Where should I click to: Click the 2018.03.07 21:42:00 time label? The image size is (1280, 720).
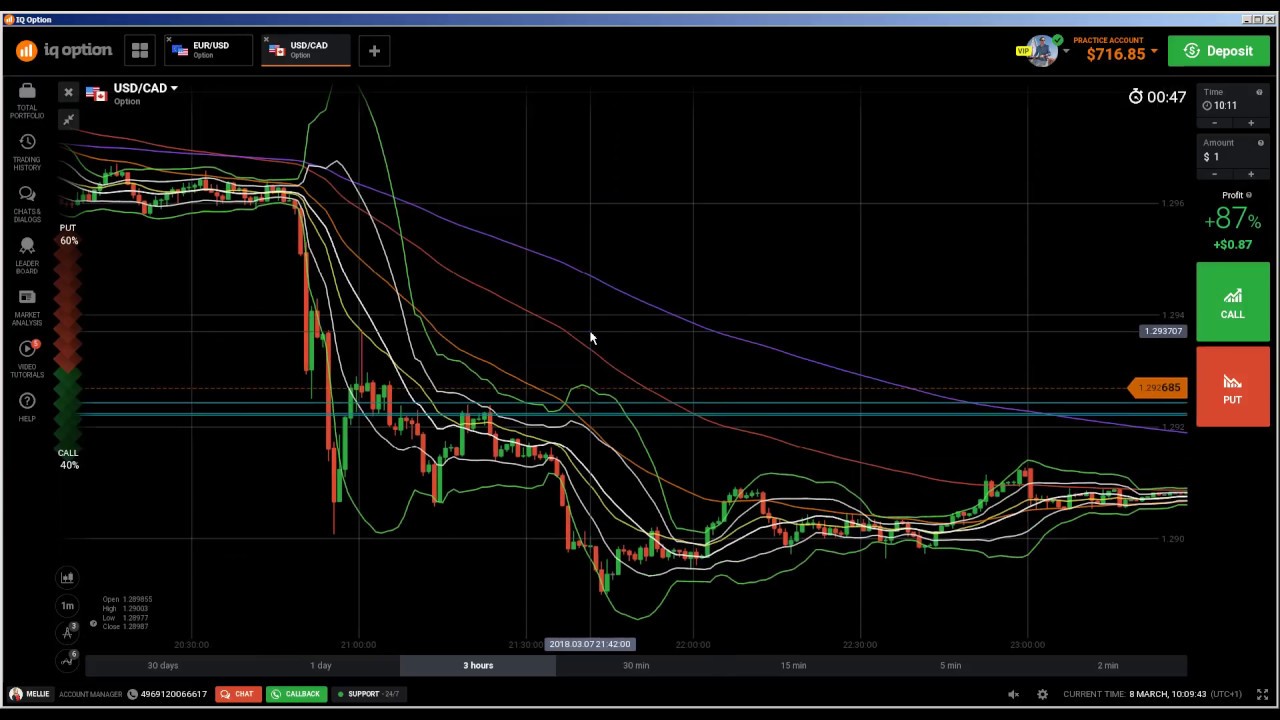pos(590,644)
